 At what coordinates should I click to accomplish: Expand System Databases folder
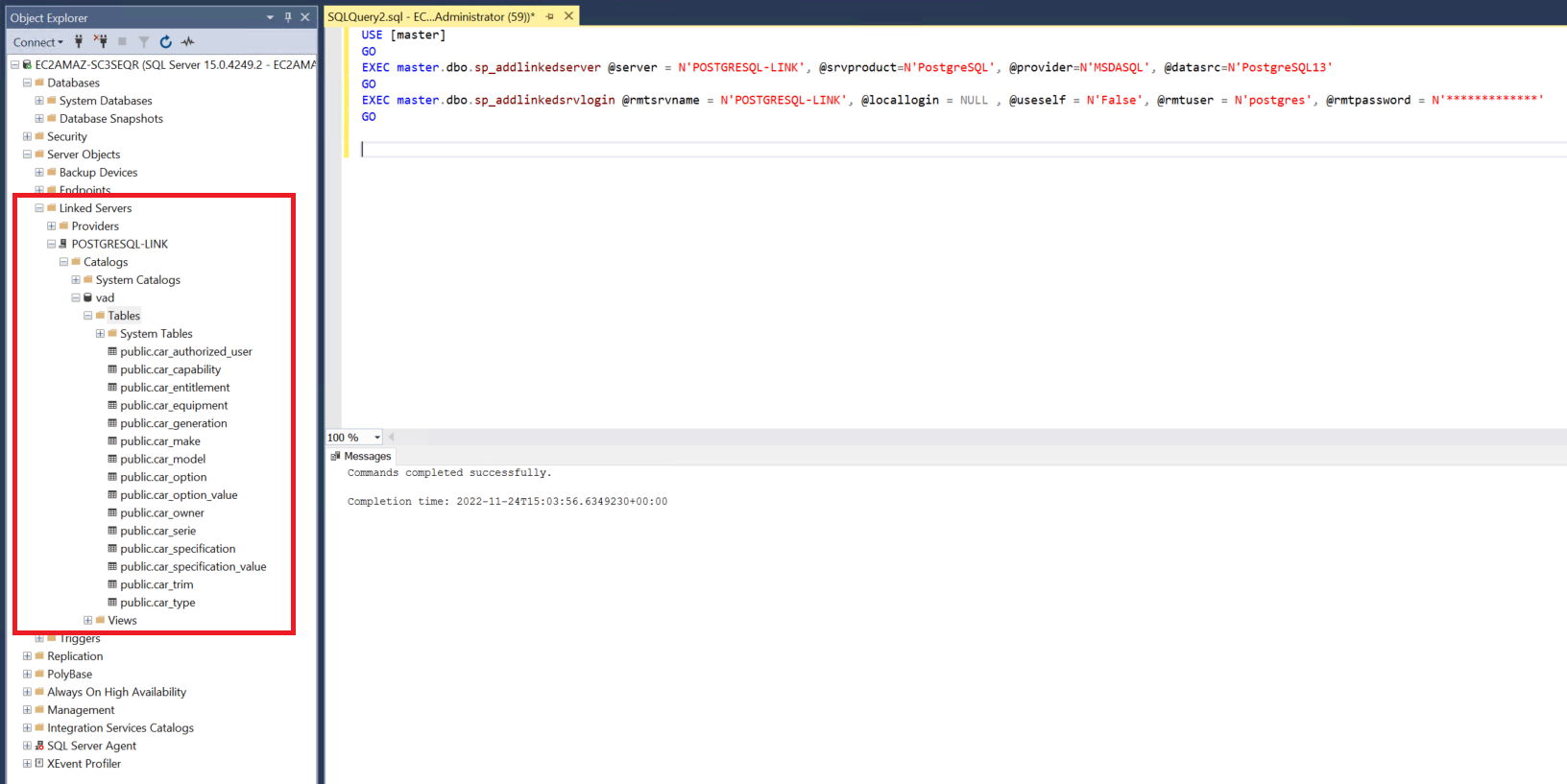click(39, 101)
